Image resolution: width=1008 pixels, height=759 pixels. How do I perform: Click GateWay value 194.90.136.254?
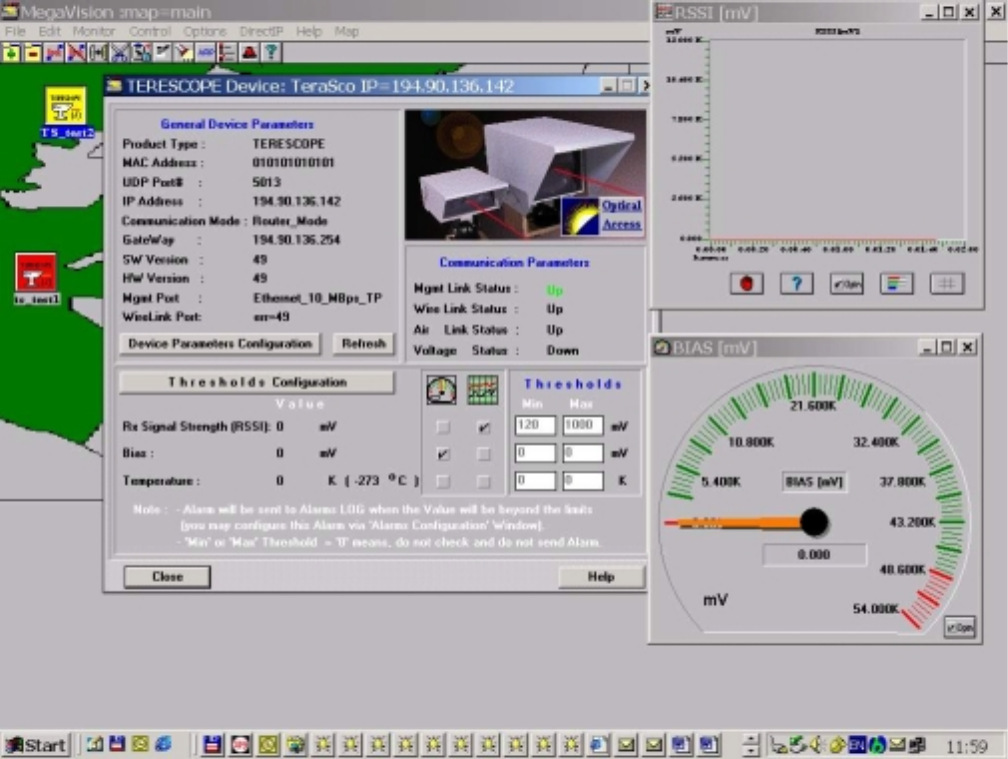click(296, 240)
